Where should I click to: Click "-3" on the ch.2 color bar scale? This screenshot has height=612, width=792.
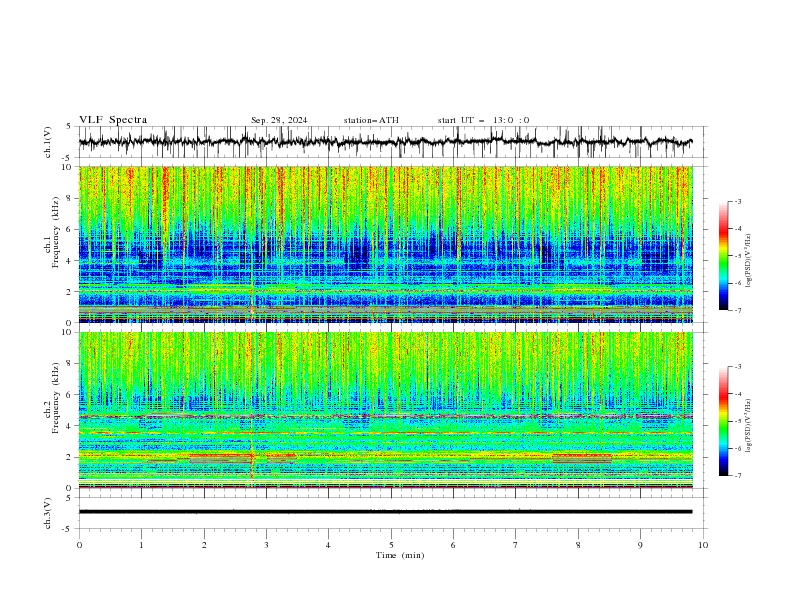click(737, 367)
